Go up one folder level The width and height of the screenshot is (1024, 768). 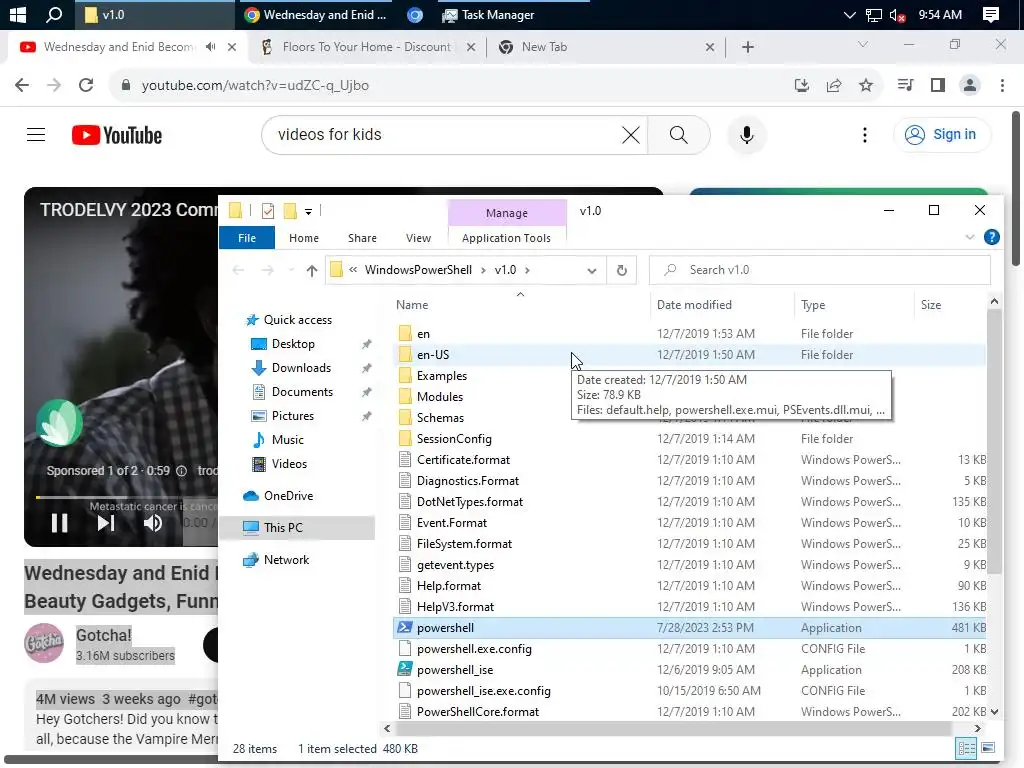[312, 270]
